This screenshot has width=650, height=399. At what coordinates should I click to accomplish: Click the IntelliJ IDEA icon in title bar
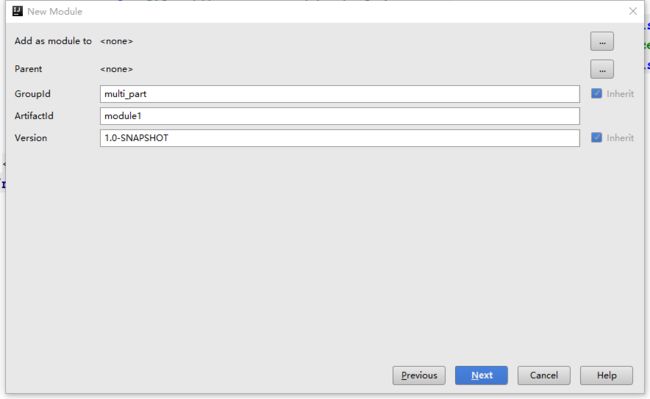point(17,11)
